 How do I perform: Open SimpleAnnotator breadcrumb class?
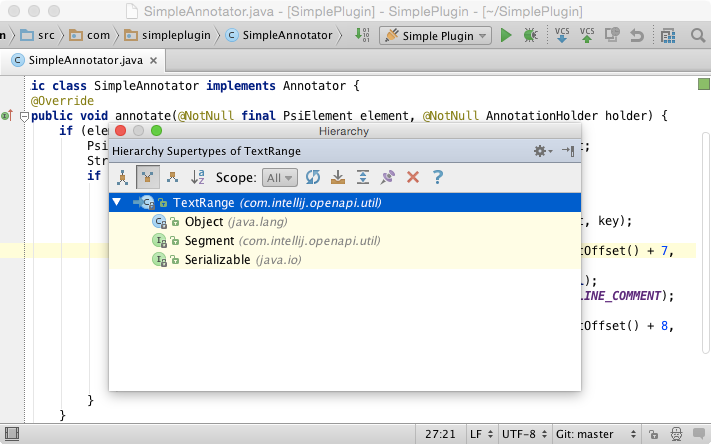point(279,35)
